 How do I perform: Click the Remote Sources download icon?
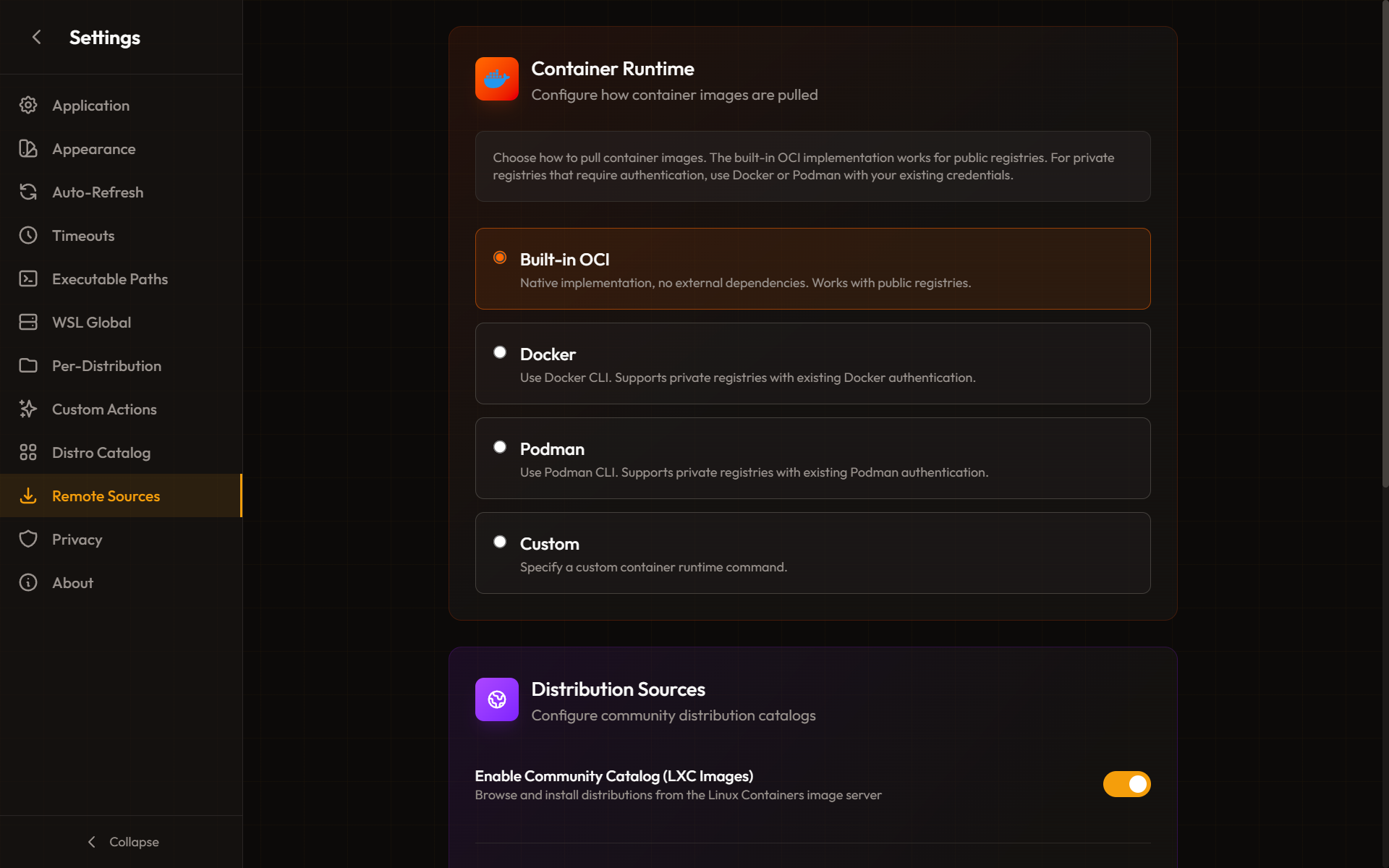point(28,496)
